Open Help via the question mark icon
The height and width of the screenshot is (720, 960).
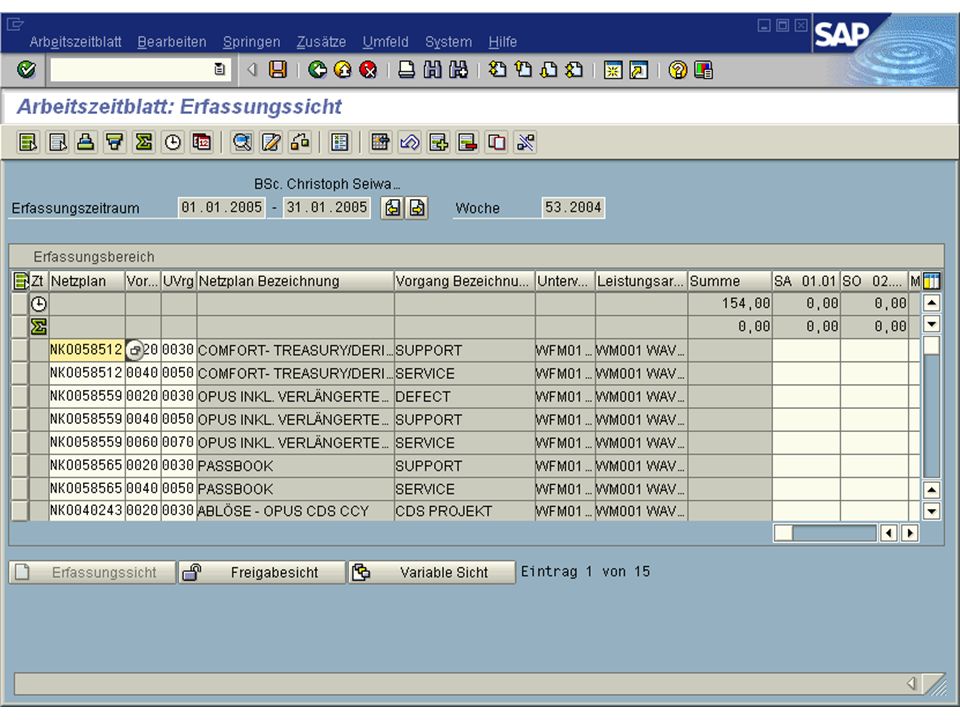[x=677, y=70]
